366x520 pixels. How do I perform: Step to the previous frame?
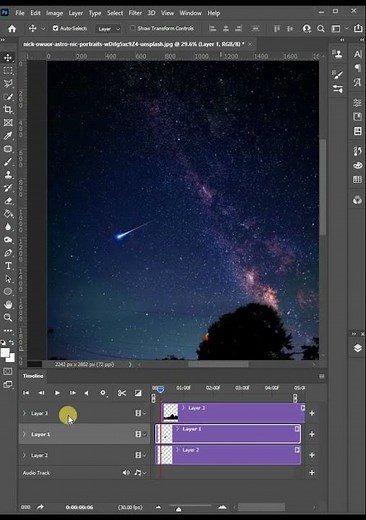[41, 393]
